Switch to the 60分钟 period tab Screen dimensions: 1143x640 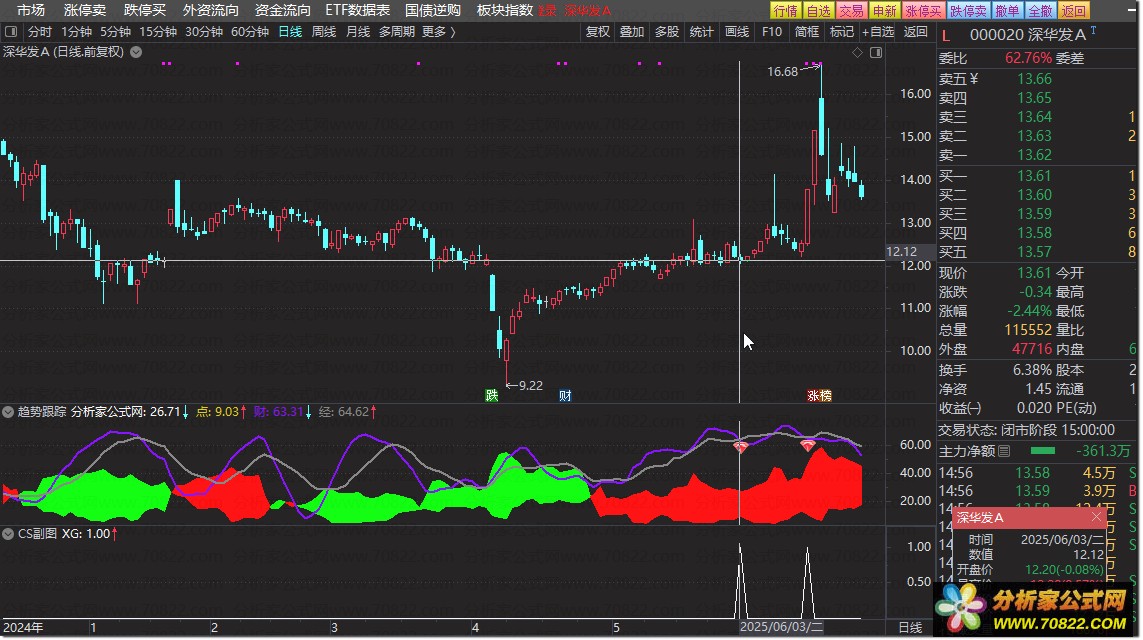click(x=249, y=32)
